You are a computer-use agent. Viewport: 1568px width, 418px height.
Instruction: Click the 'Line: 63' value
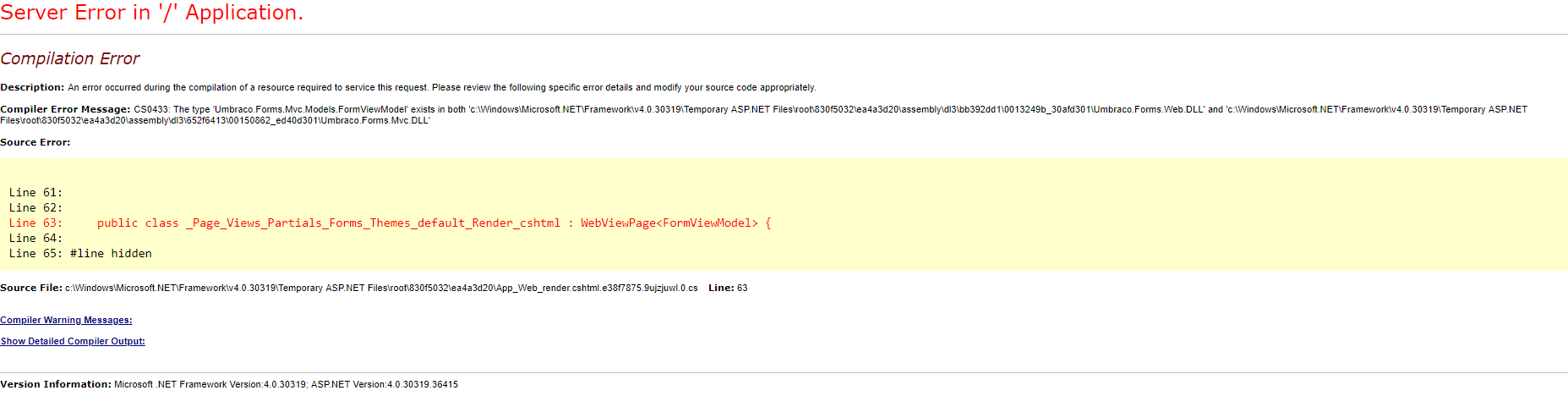coord(728,288)
